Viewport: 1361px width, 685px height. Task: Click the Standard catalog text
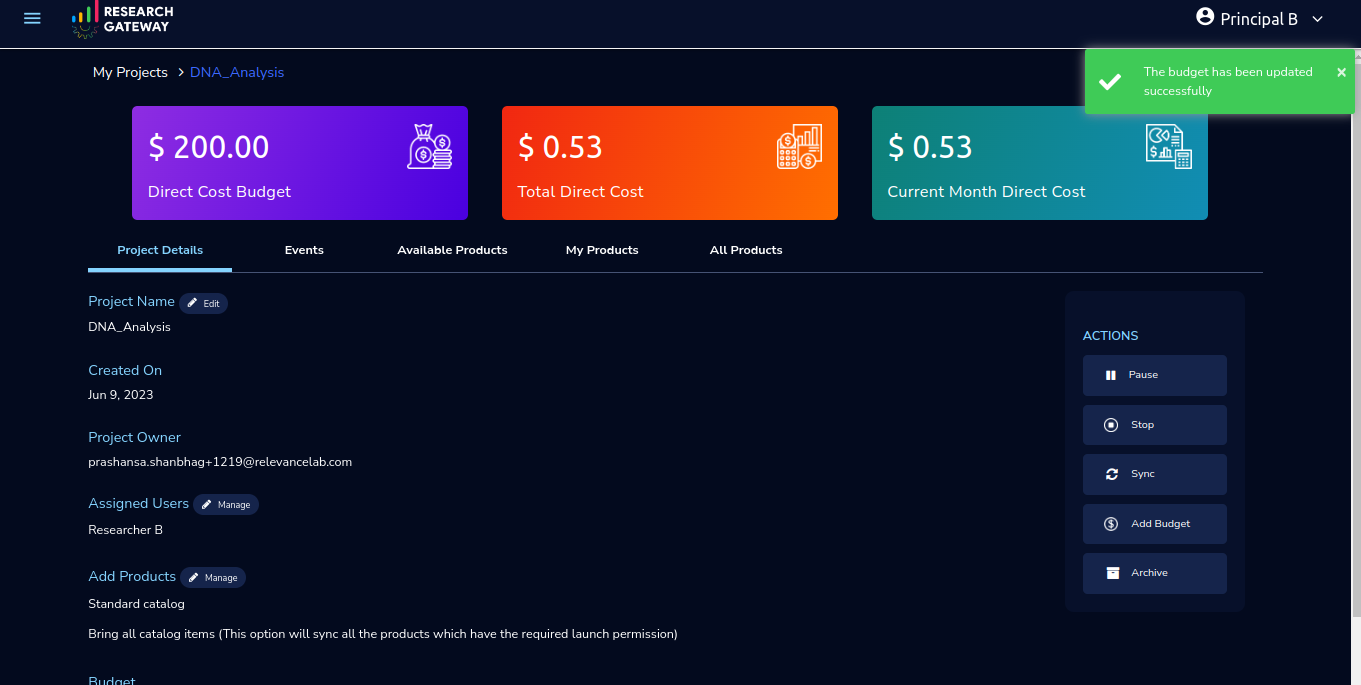coord(136,604)
